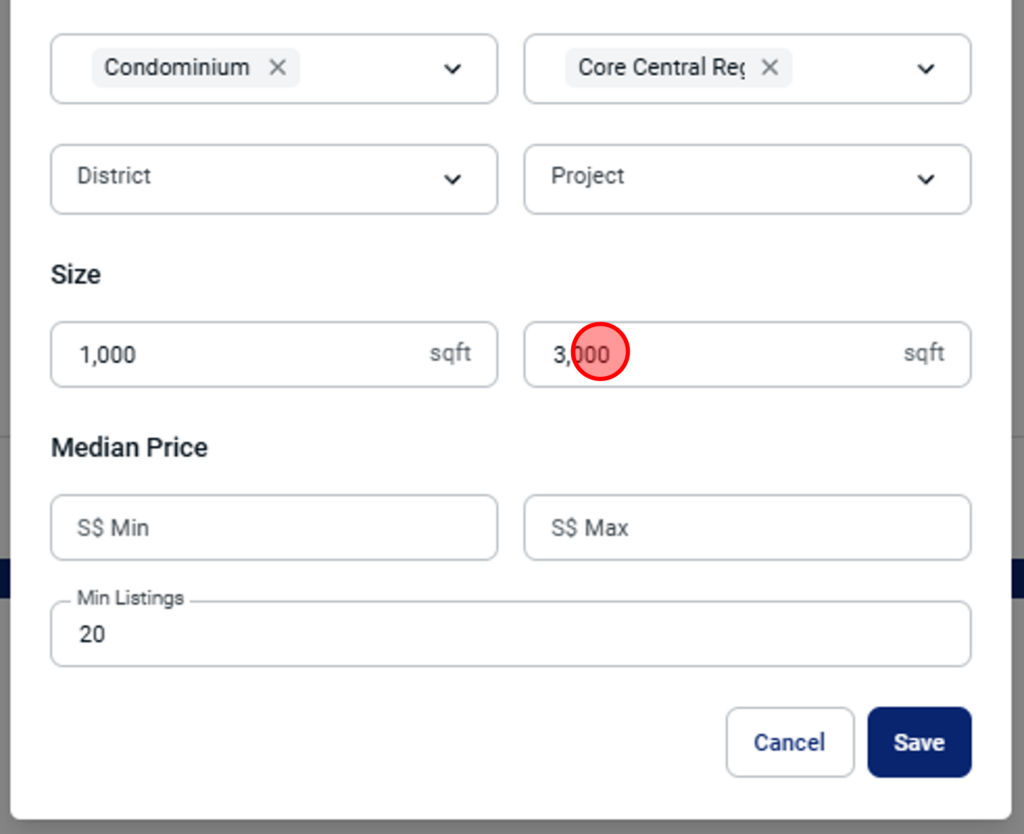This screenshot has height=834, width=1024.
Task: Cancel the filter dialog
Action: (790, 742)
